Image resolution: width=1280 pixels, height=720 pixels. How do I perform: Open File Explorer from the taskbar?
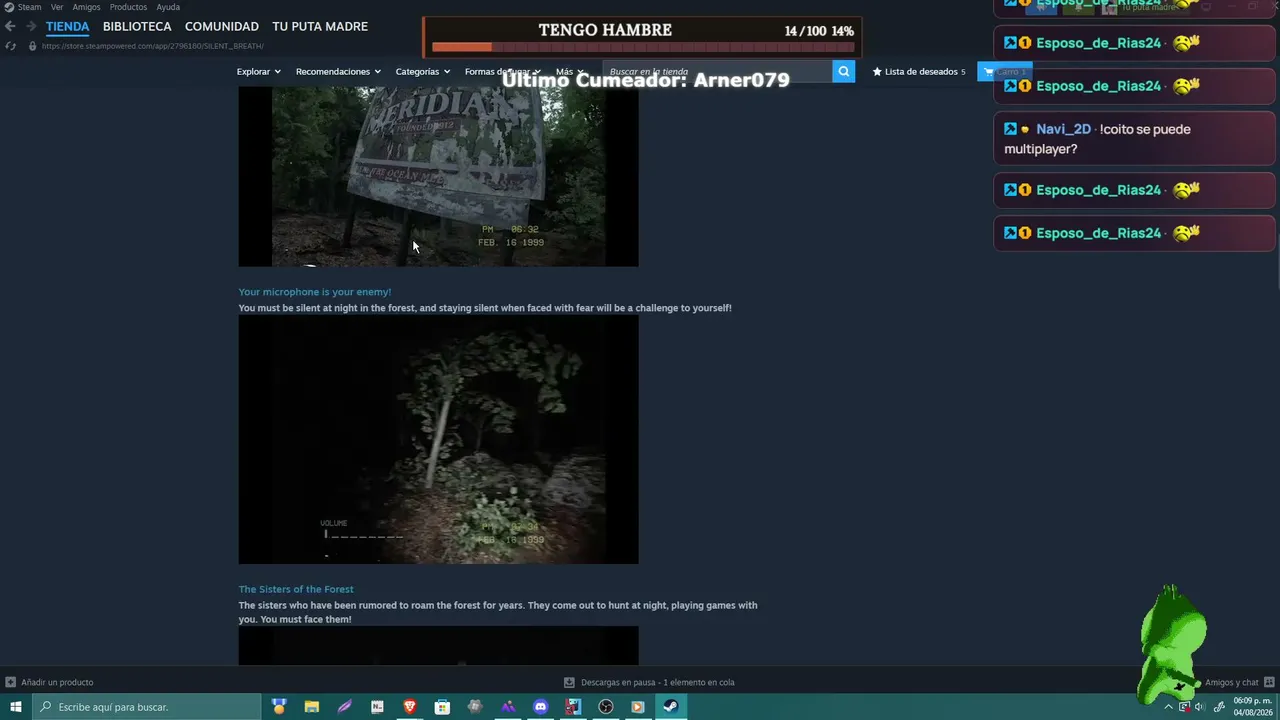(x=312, y=707)
